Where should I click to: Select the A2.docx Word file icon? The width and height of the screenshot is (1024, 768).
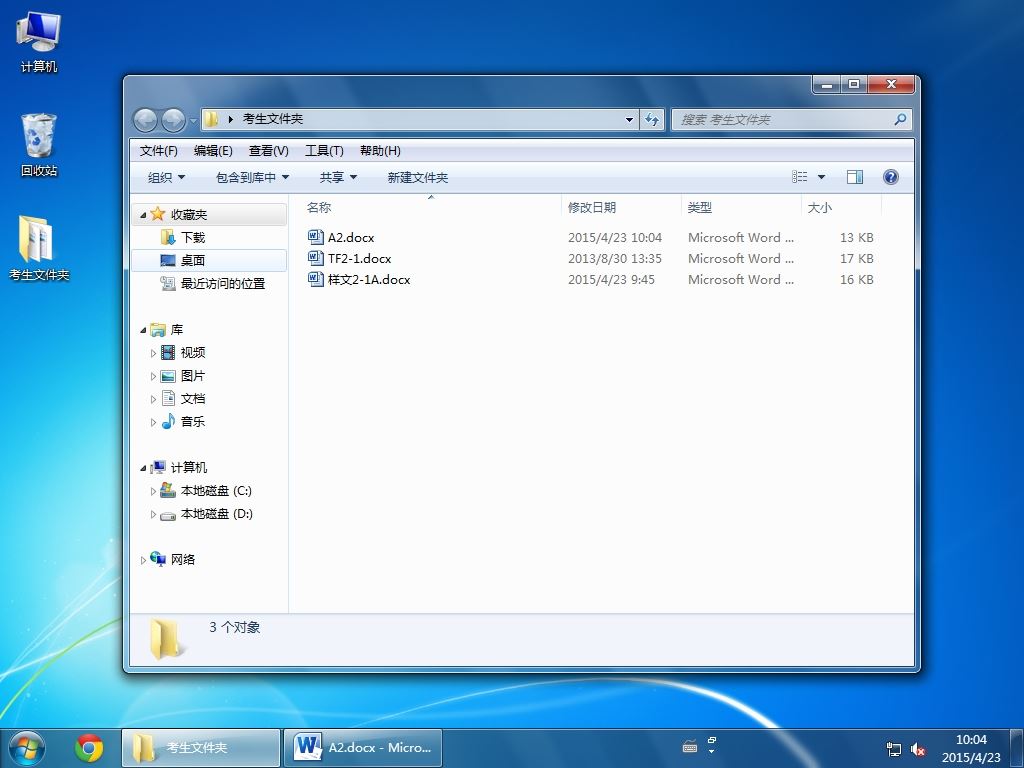tap(315, 237)
